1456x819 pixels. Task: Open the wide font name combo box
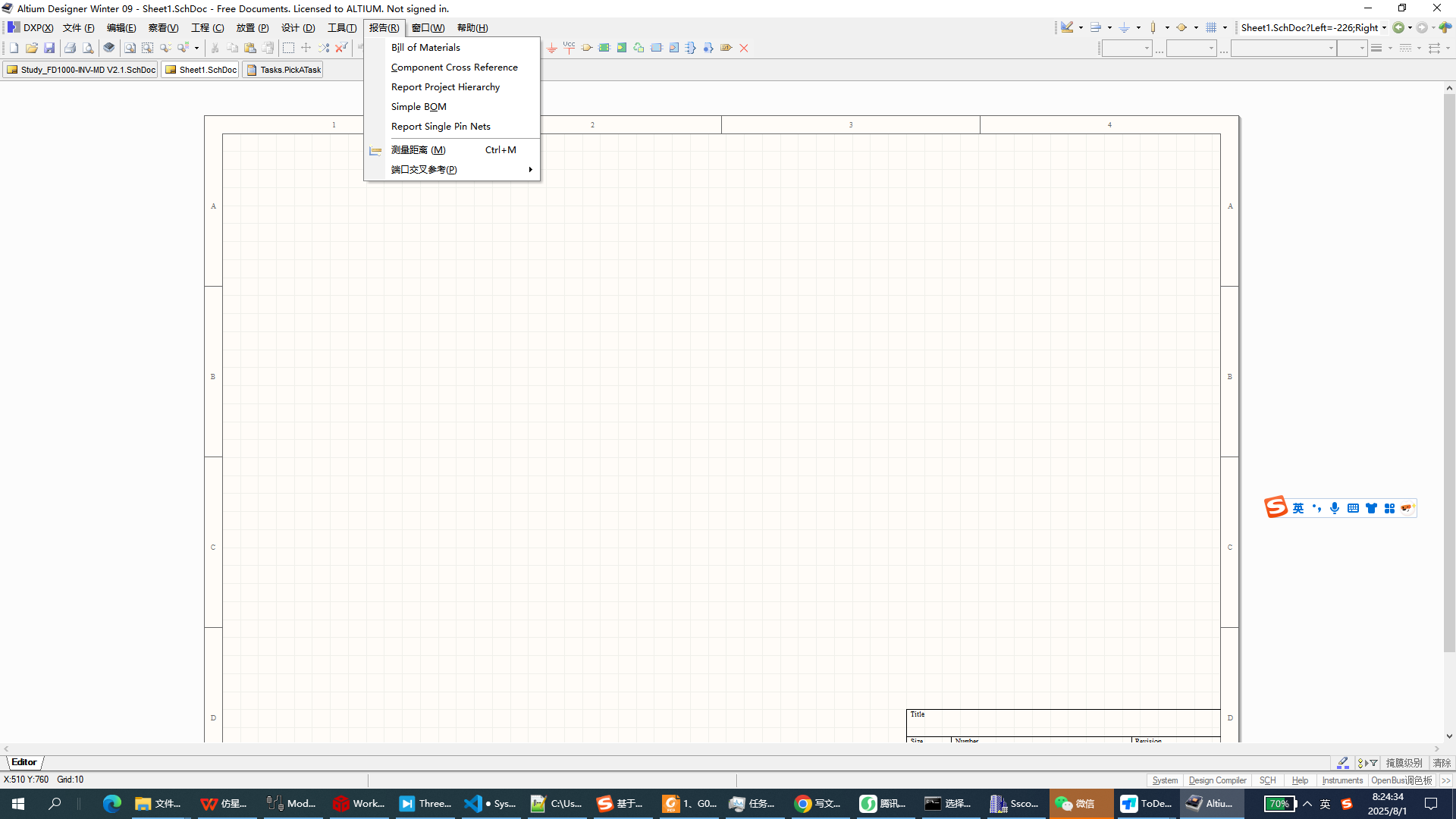(x=1283, y=49)
